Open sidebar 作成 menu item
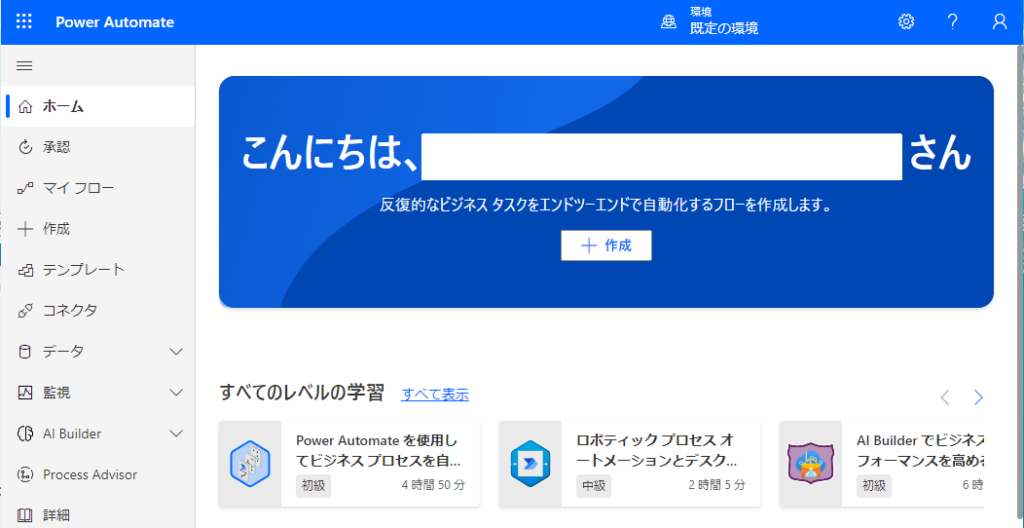 point(98,229)
